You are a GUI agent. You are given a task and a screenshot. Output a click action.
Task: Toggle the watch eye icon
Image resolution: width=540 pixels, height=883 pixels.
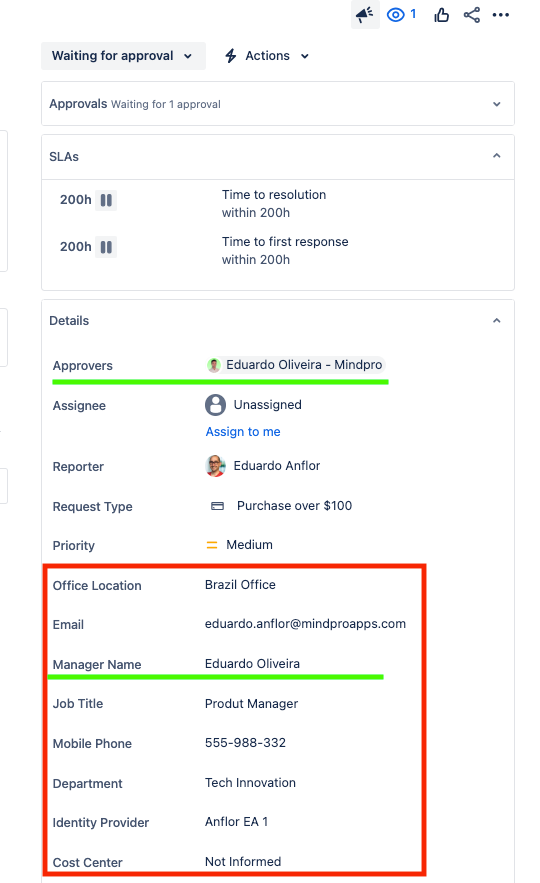[x=396, y=15]
